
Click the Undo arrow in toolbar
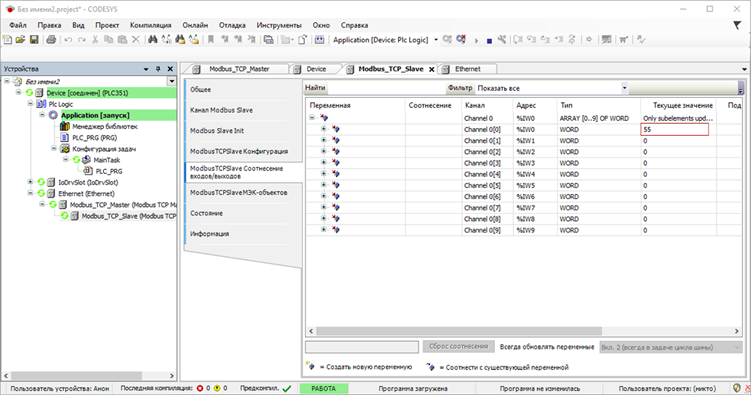(68, 40)
